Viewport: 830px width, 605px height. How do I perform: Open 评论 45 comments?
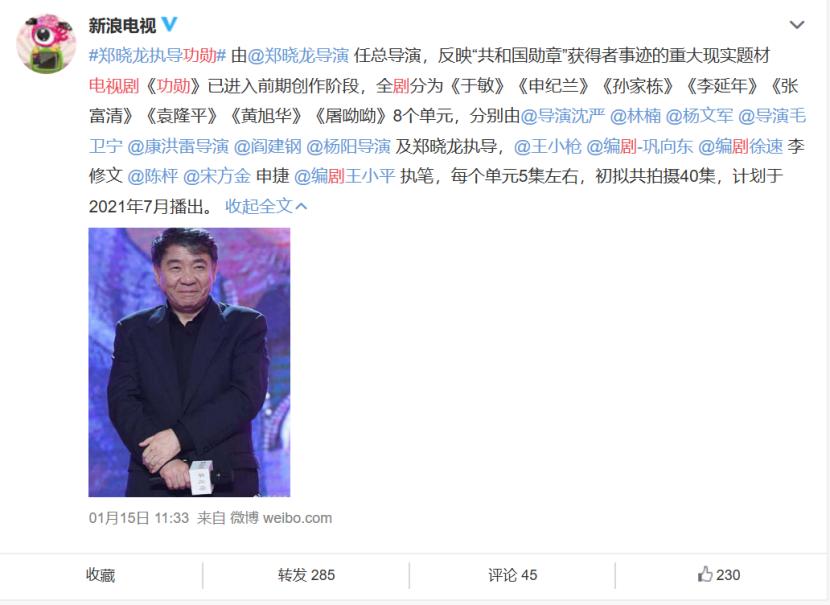(x=512, y=575)
